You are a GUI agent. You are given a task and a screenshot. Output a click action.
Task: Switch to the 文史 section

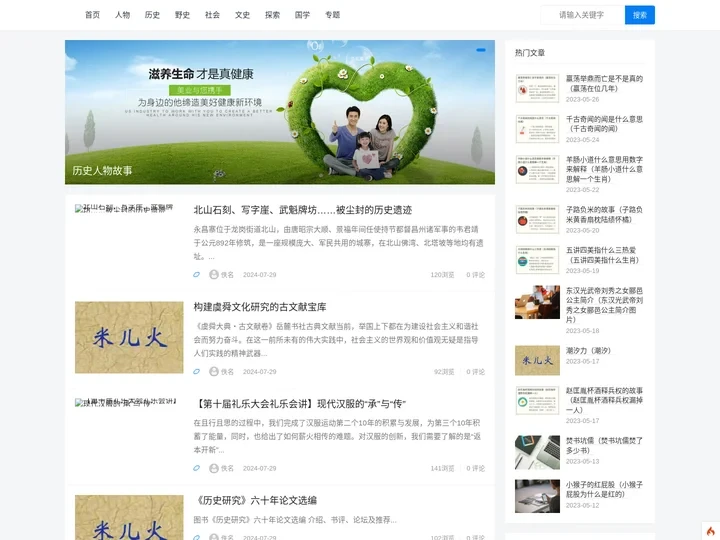pyautogui.click(x=242, y=15)
